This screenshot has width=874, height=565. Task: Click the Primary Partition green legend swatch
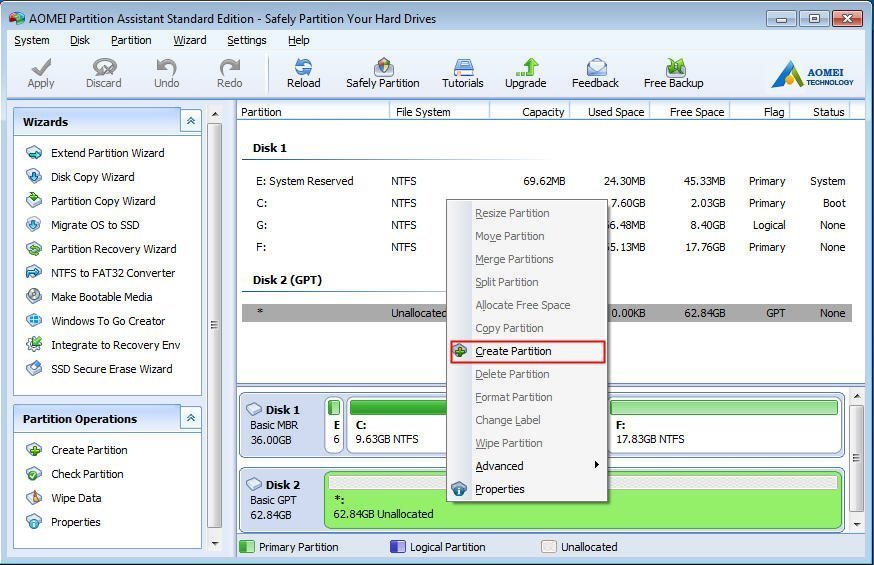(247, 547)
